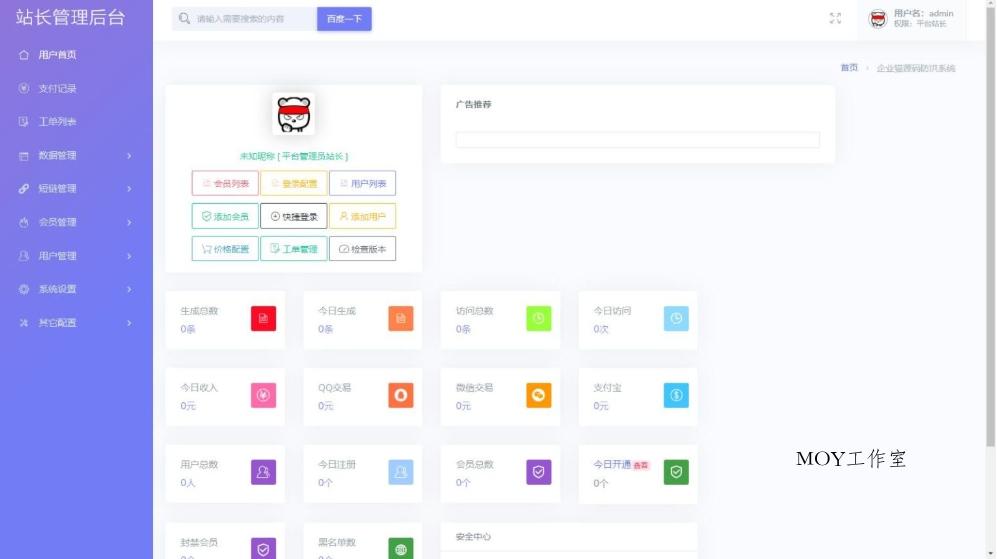Click the 检查版本 button

click(362, 249)
